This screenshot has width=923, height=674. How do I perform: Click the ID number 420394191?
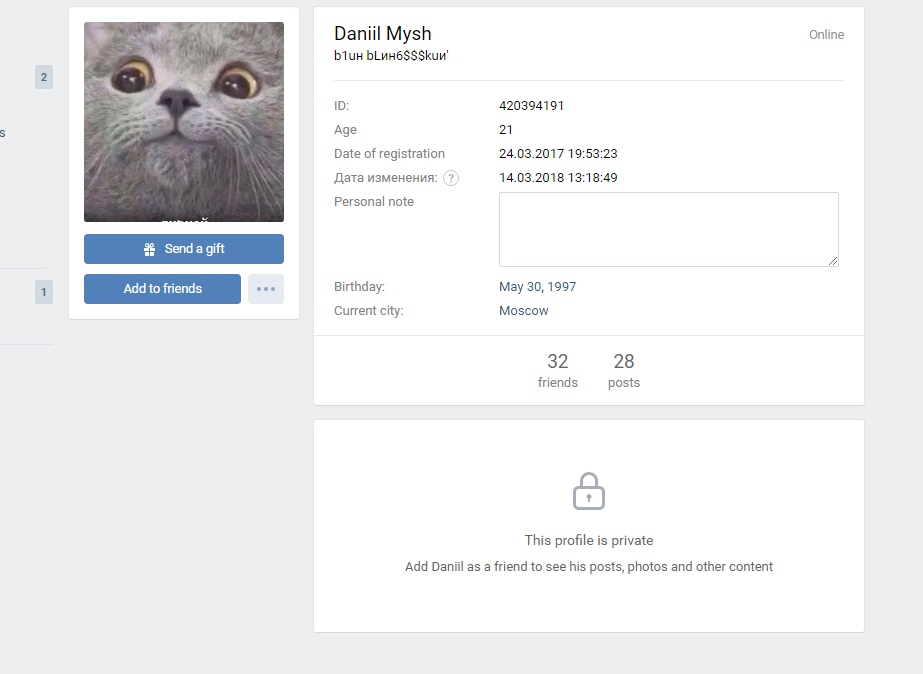click(532, 106)
